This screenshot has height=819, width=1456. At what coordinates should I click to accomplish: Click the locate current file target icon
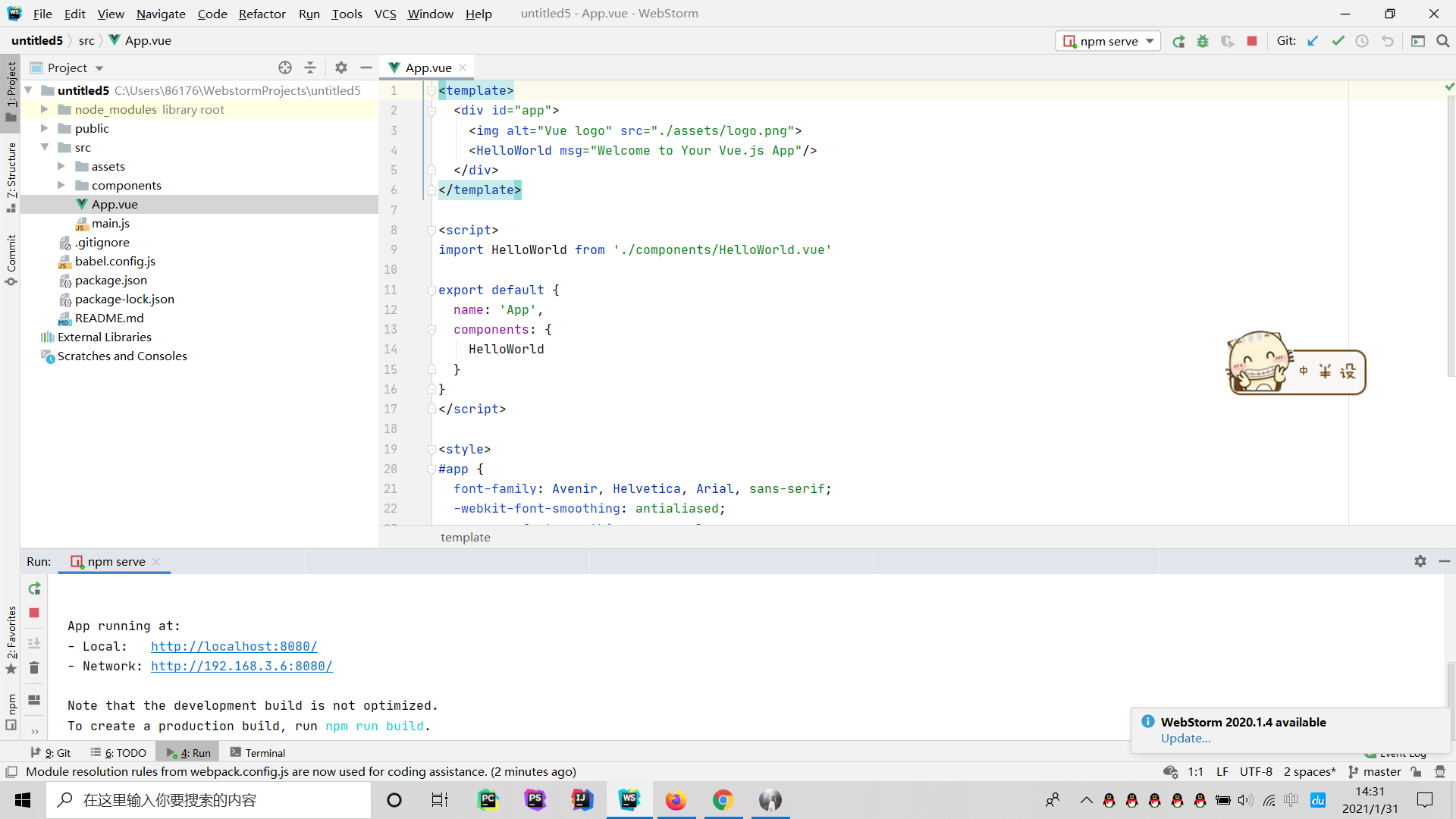[x=285, y=67]
